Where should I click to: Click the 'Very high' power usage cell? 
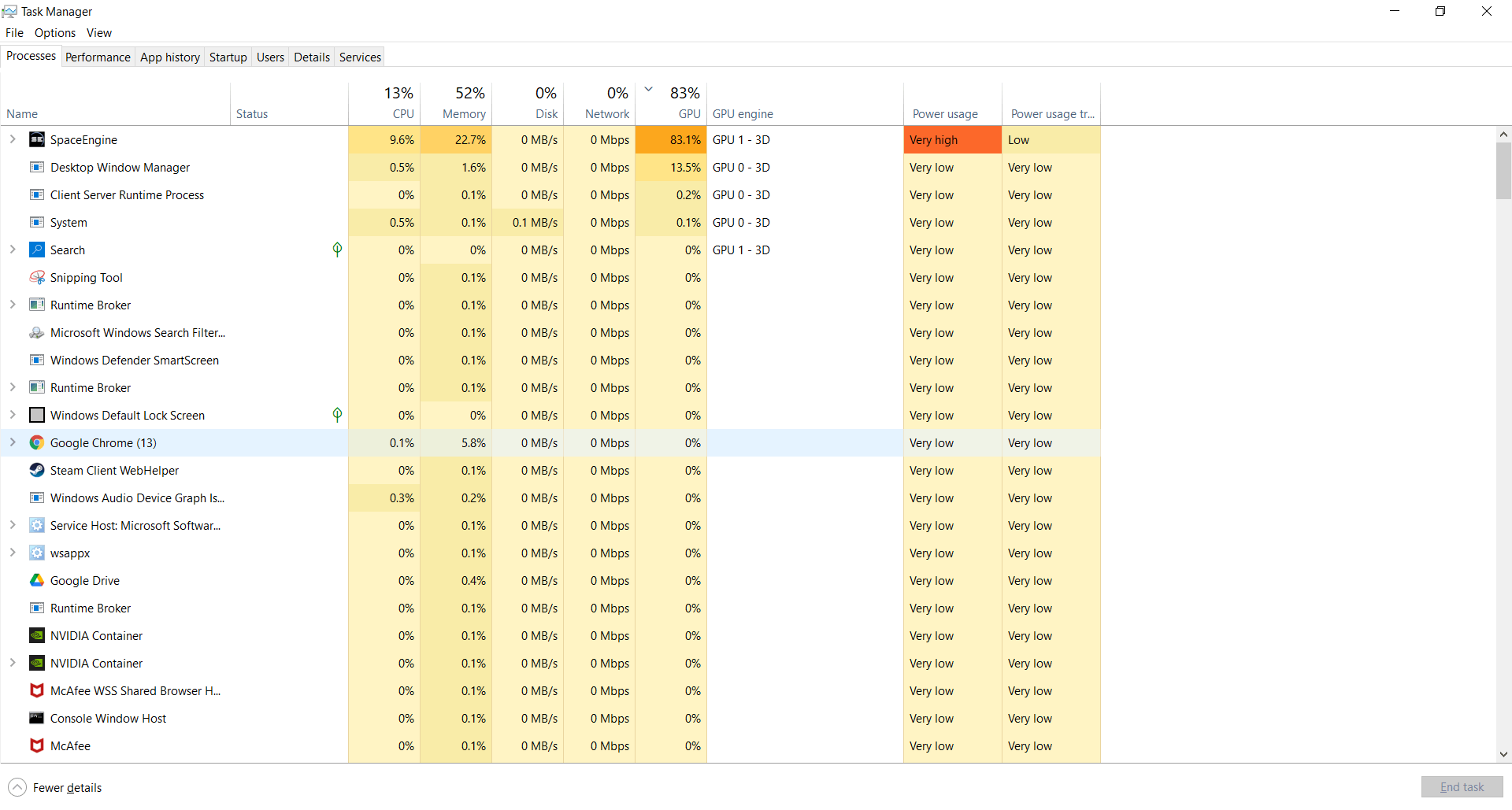[953, 139]
